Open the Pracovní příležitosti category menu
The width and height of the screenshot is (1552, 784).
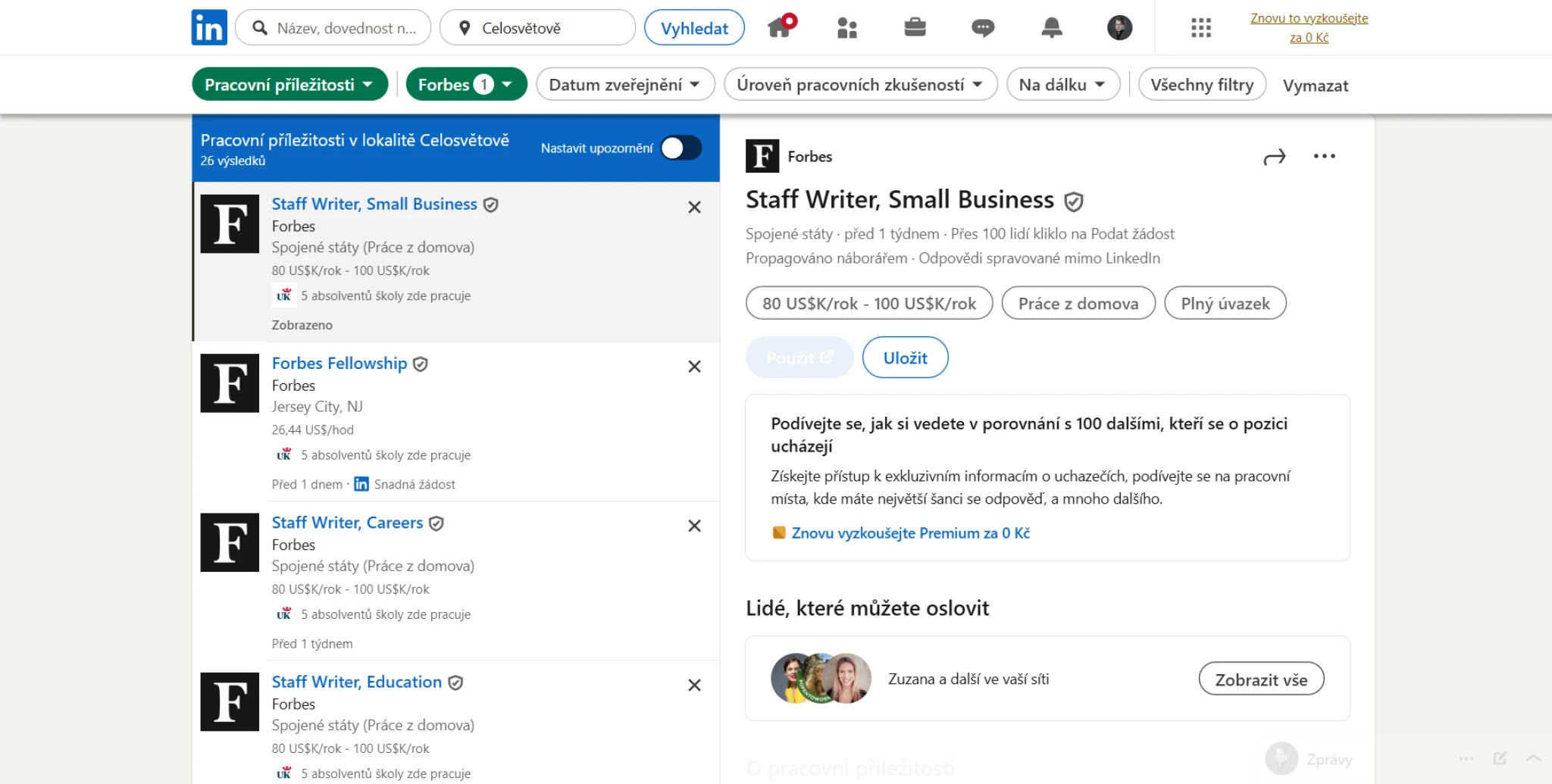coord(289,85)
